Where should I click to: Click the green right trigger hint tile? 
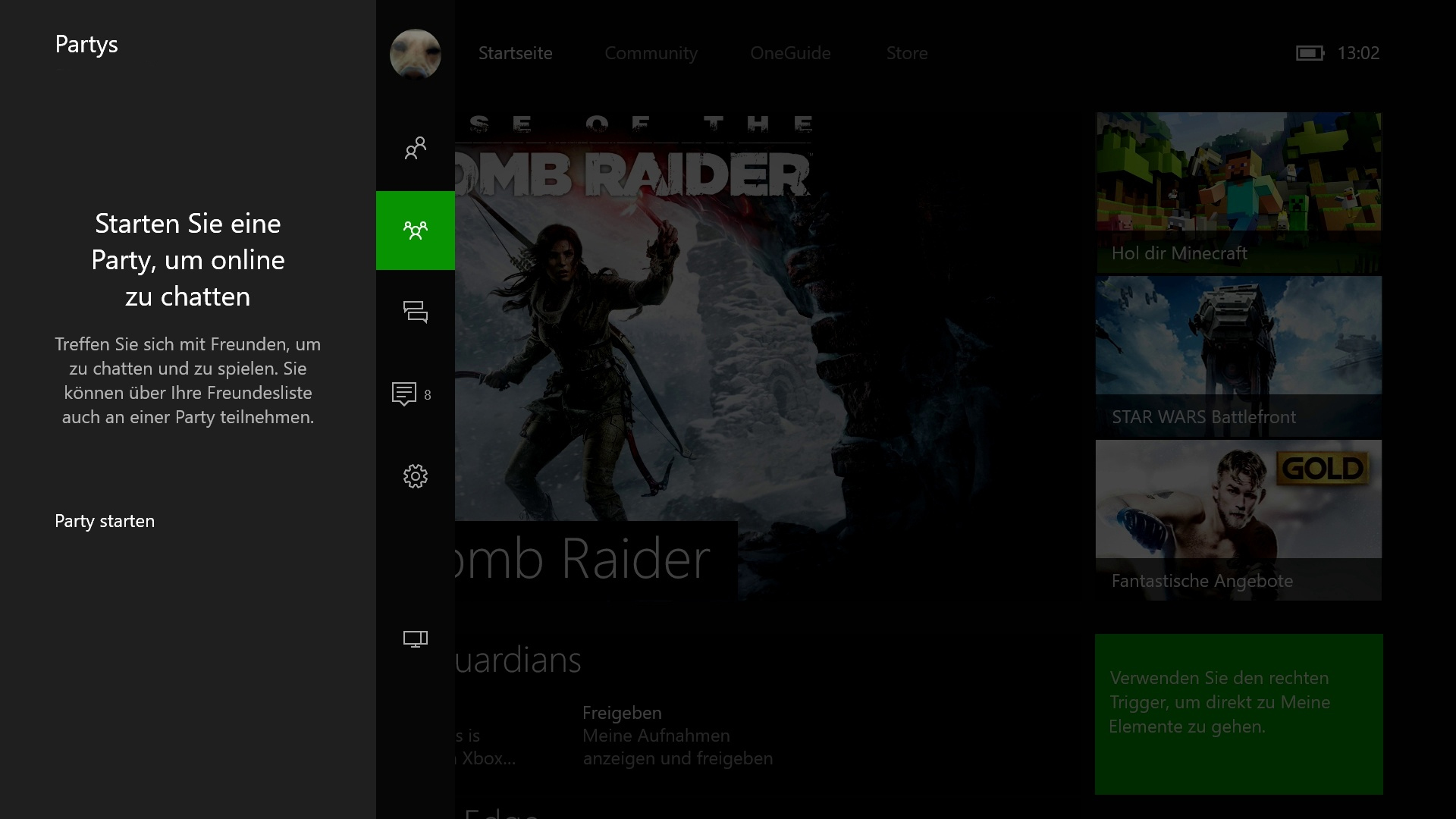[1238, 714]
